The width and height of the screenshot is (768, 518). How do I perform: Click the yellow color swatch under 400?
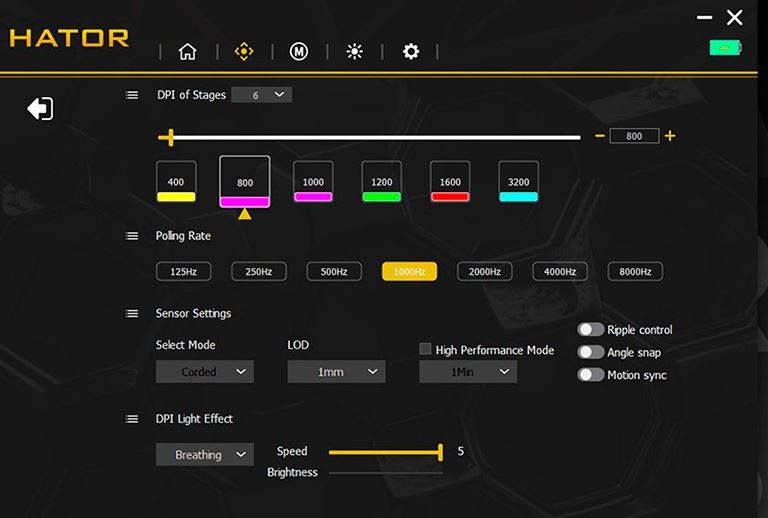[x=176, y=197]
